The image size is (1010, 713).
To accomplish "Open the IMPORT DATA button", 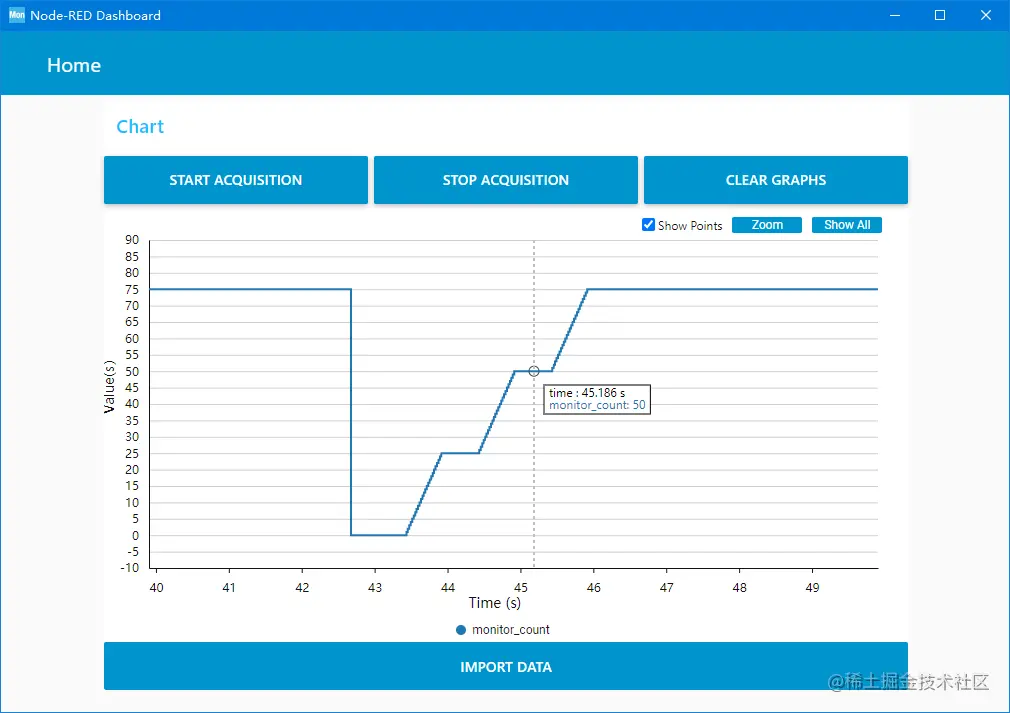I will [506, 666].
